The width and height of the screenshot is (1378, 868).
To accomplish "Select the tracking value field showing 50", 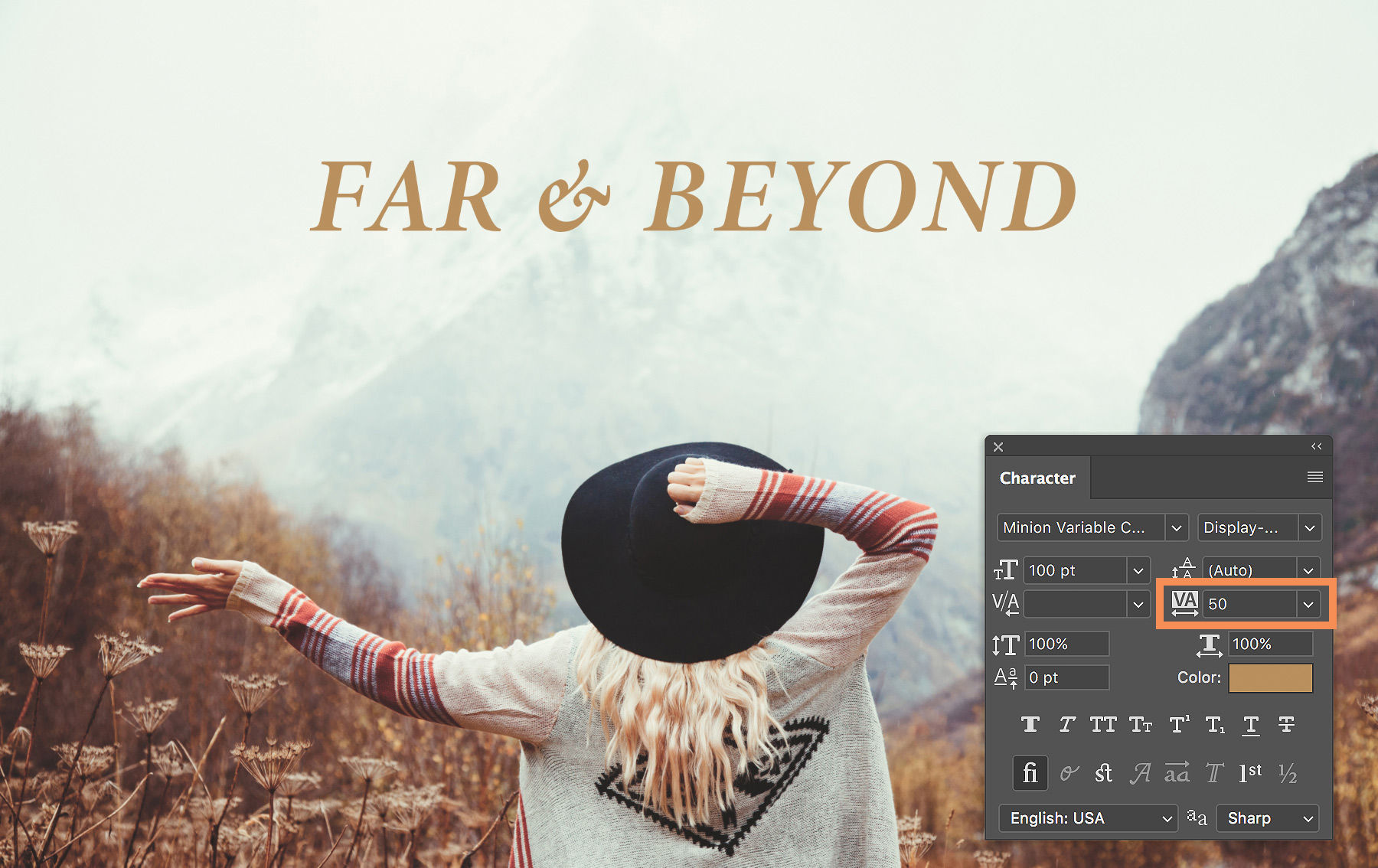I will click(1248, 604).
